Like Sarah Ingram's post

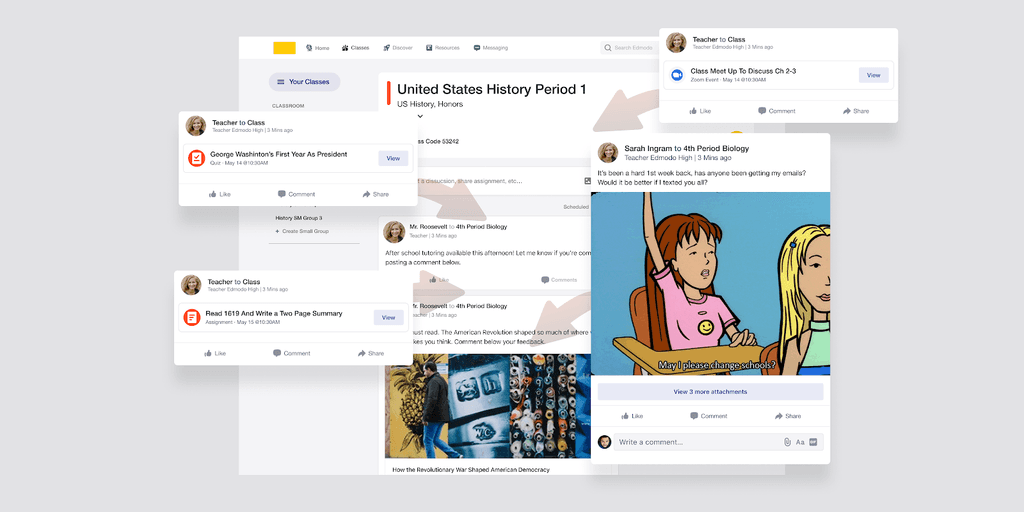tap(632, 416)
